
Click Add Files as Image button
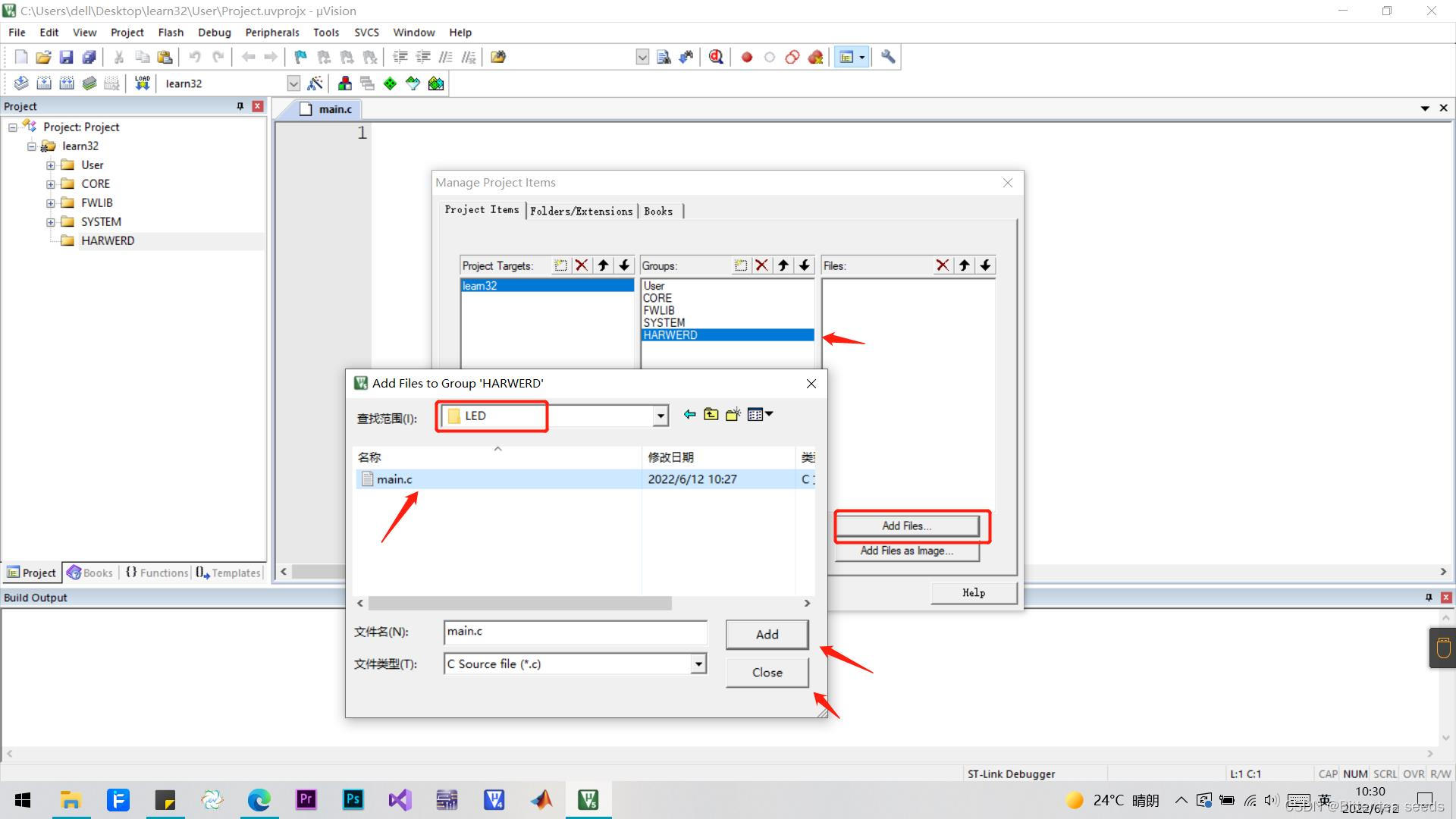pyautogui.click(x=906, y=551)
